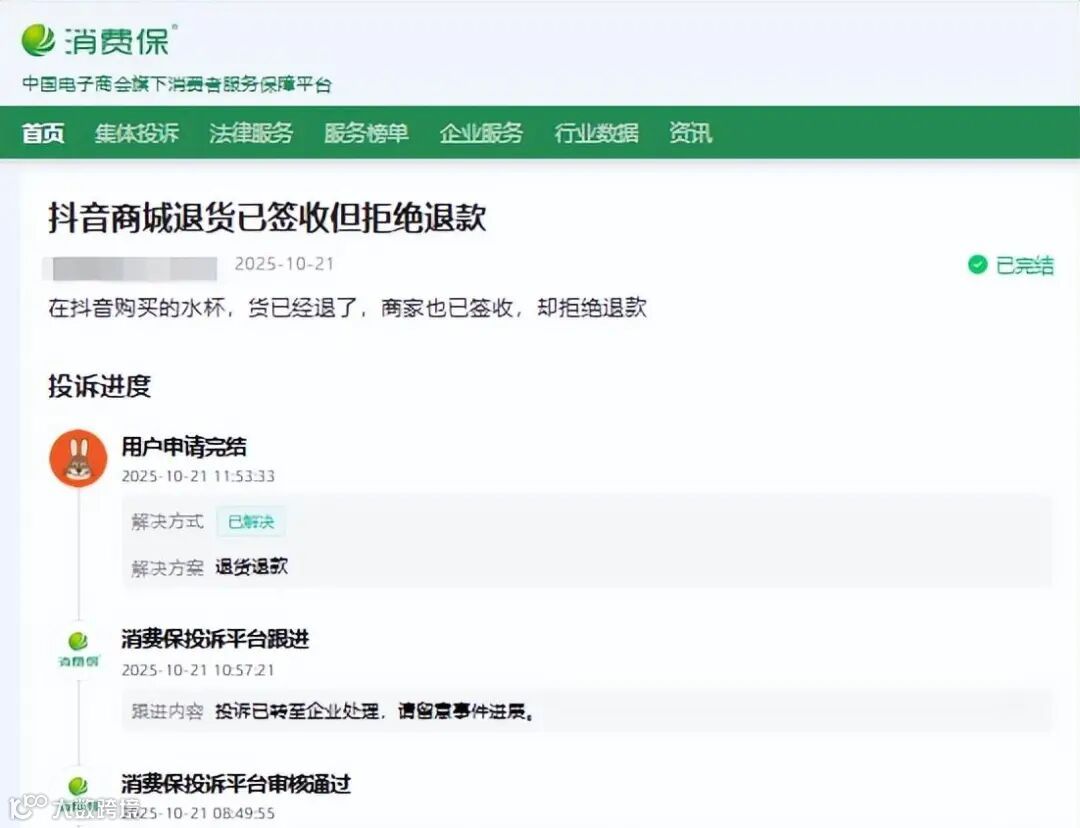Click the tagline 中国电子商会旗下消费者服务保障平台
This screenshot has width=1080, height=828.
pyautogui.click(x=177, y=84)
